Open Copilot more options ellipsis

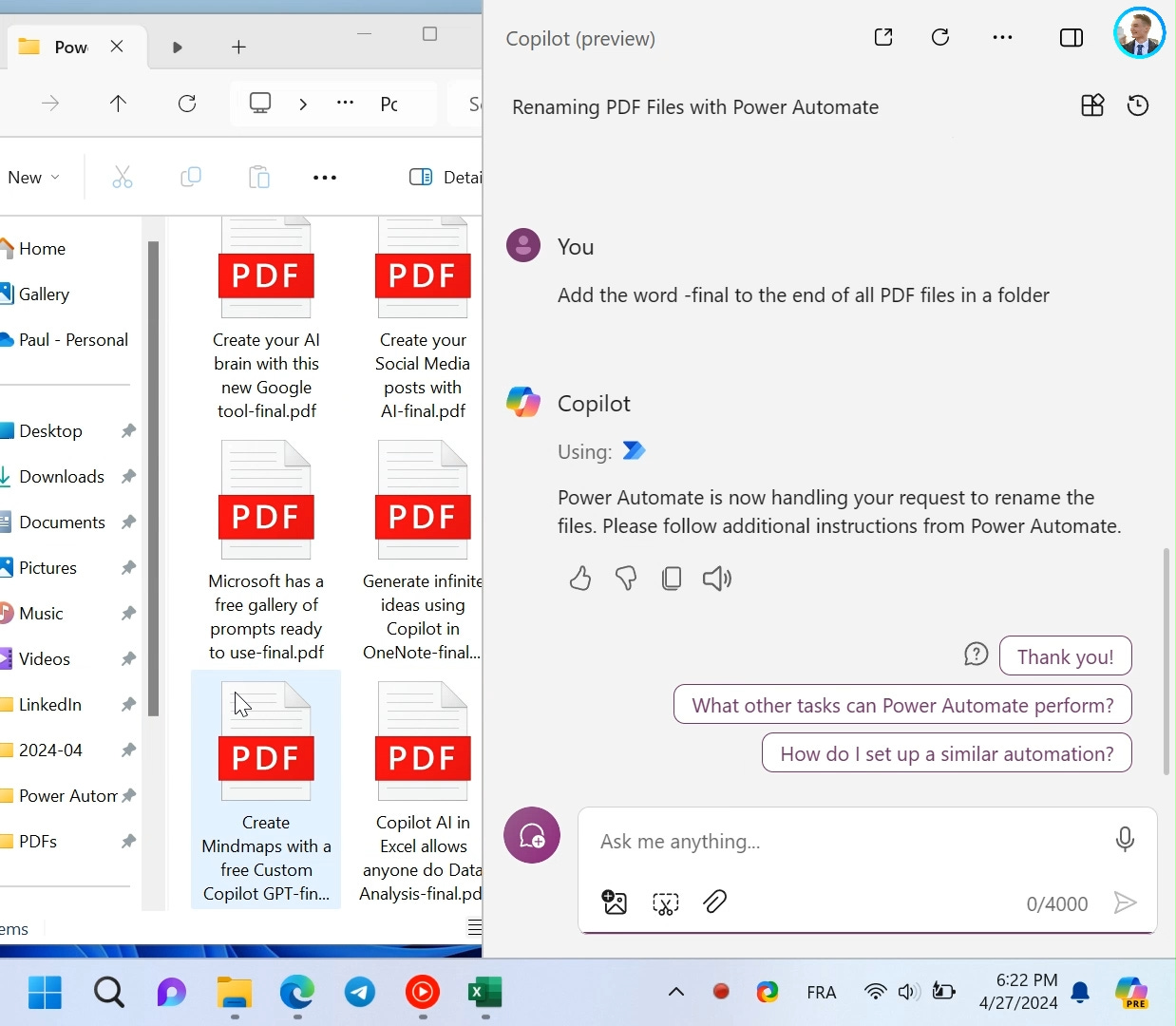(1002, 37)
